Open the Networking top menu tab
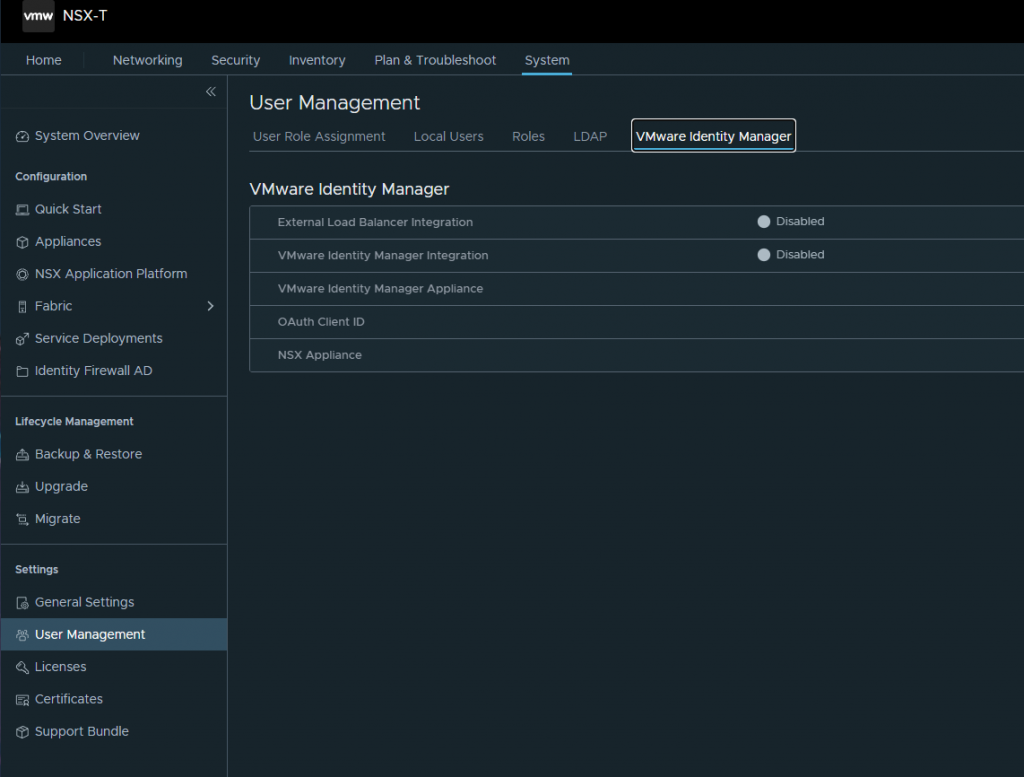The image size is (1024, 777). [147, 60]
